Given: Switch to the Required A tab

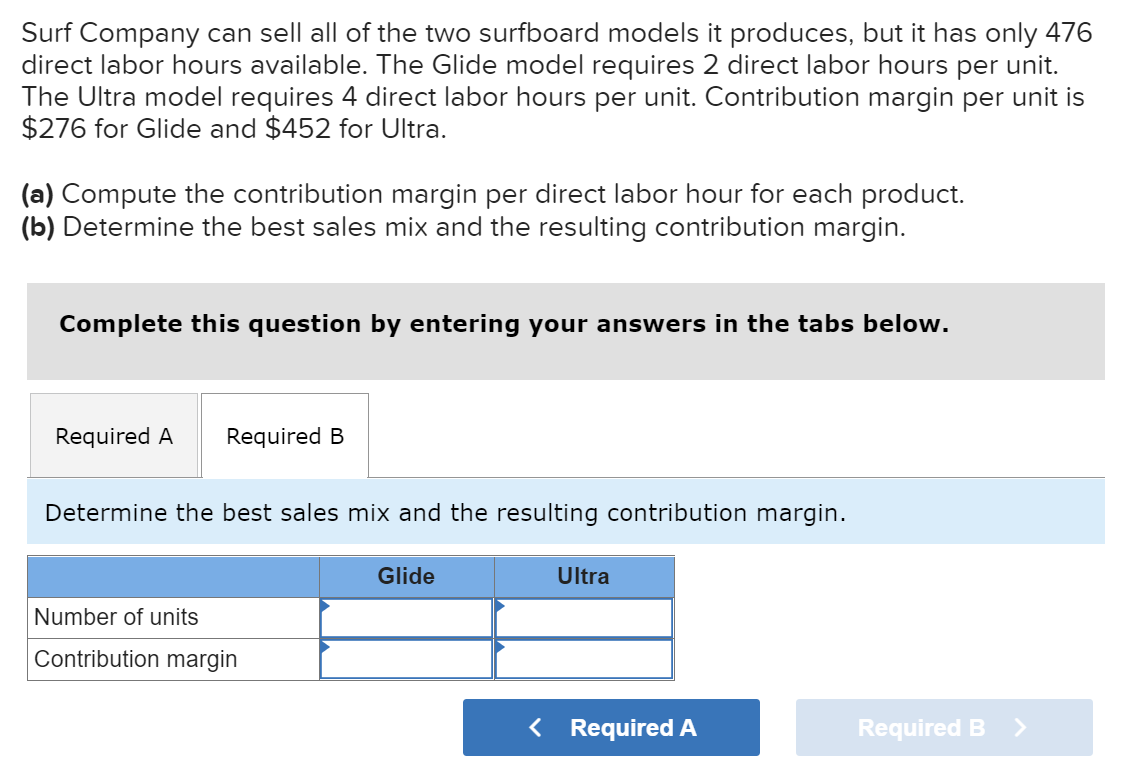Looking at the screenshot, I should [114, 436].
